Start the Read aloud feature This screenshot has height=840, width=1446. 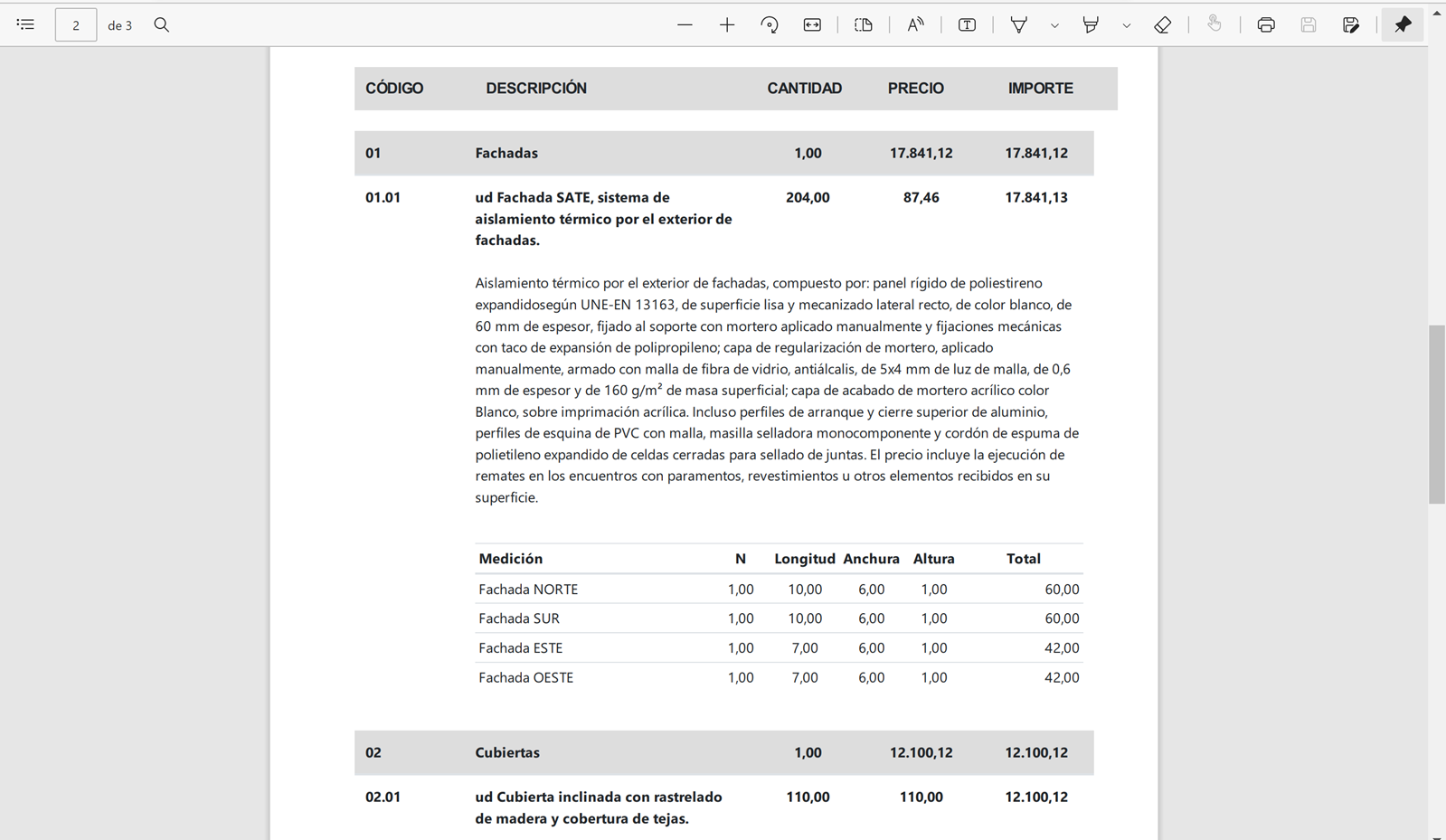click(915, 24)
